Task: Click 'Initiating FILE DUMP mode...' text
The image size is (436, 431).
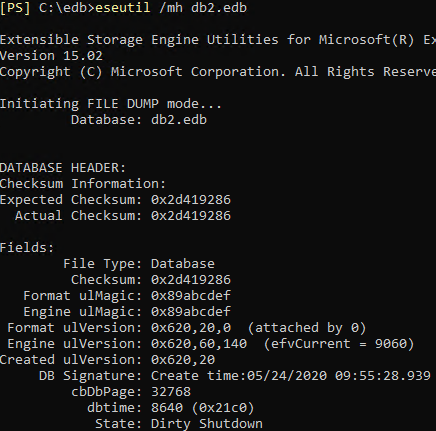Action: (x=111, y=104)
